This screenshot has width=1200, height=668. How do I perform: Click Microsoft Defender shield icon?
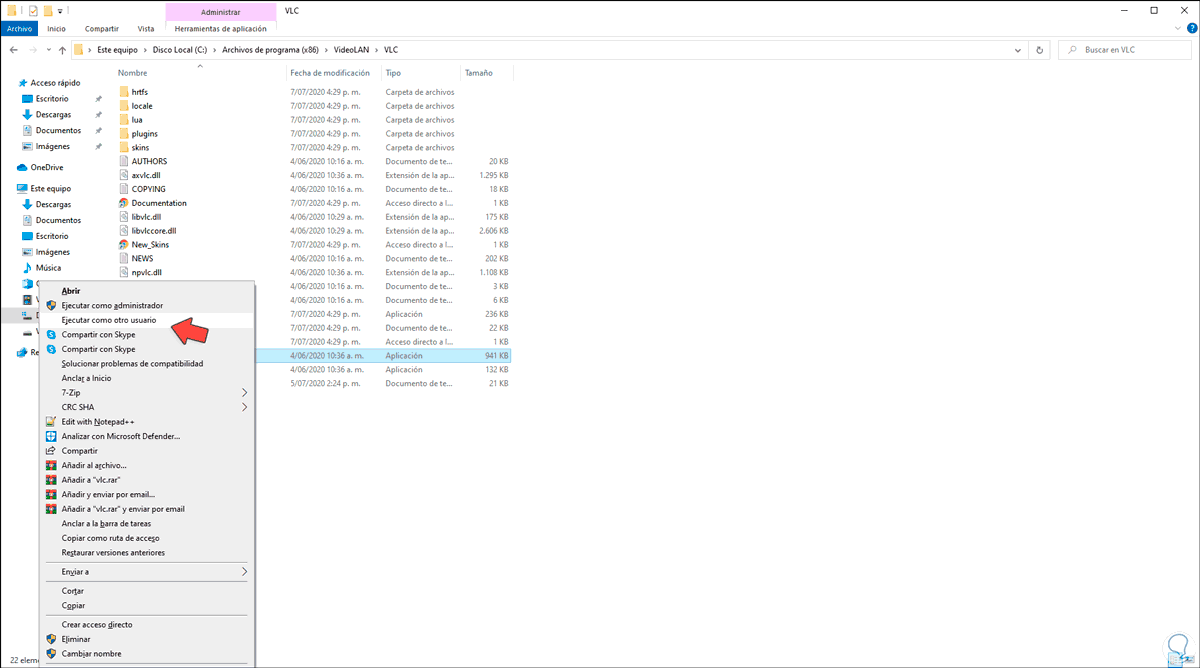point(51,436)
